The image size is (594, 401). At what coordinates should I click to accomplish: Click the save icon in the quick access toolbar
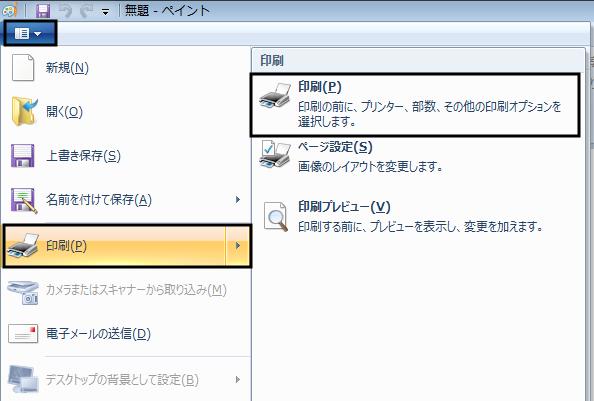click(43, 11)
